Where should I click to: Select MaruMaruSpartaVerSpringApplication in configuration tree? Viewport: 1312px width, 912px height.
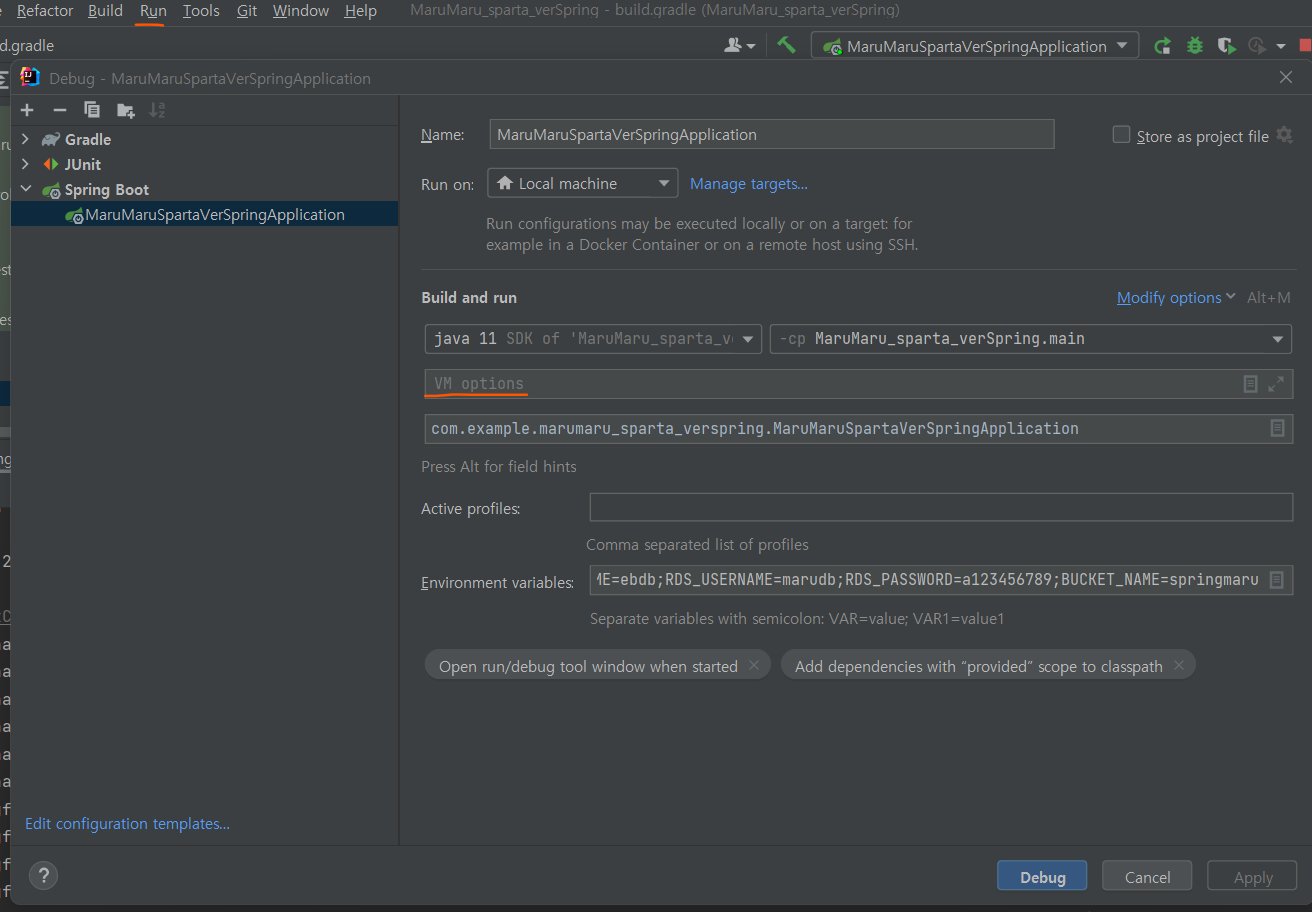(x=204, y=214)
